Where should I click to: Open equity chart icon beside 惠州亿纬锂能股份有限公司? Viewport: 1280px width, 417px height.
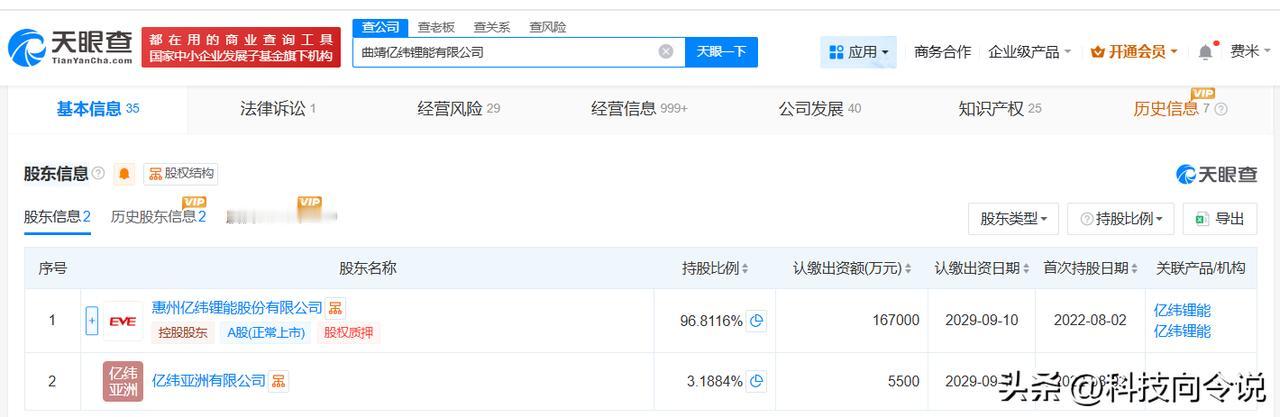click(x=336, y=308)
